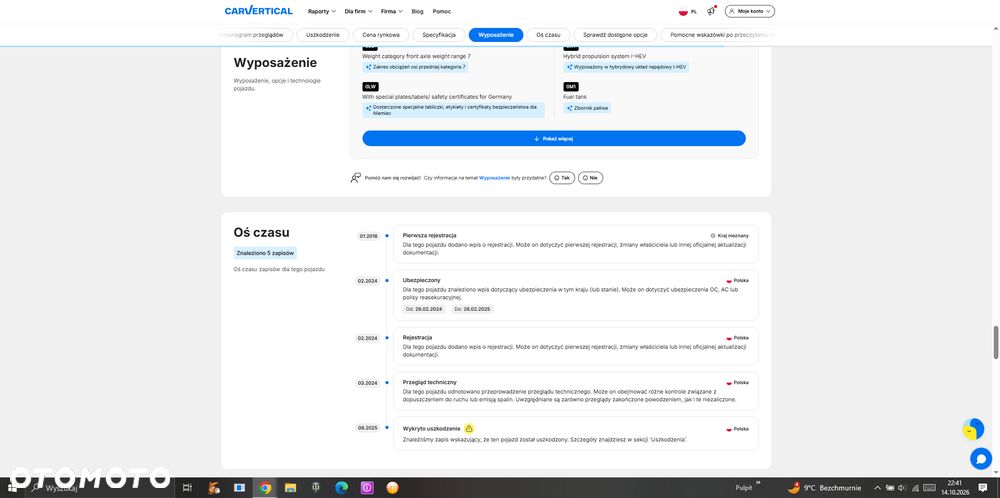Open the Pomoc menu item
This screenshot has height=498, width=1000.
[x=441, y=11]
